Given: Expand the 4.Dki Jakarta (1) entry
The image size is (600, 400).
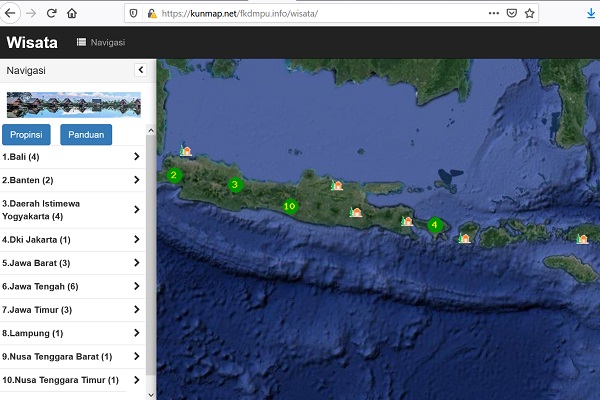Looking at the screenshot, I should [72, 240].
